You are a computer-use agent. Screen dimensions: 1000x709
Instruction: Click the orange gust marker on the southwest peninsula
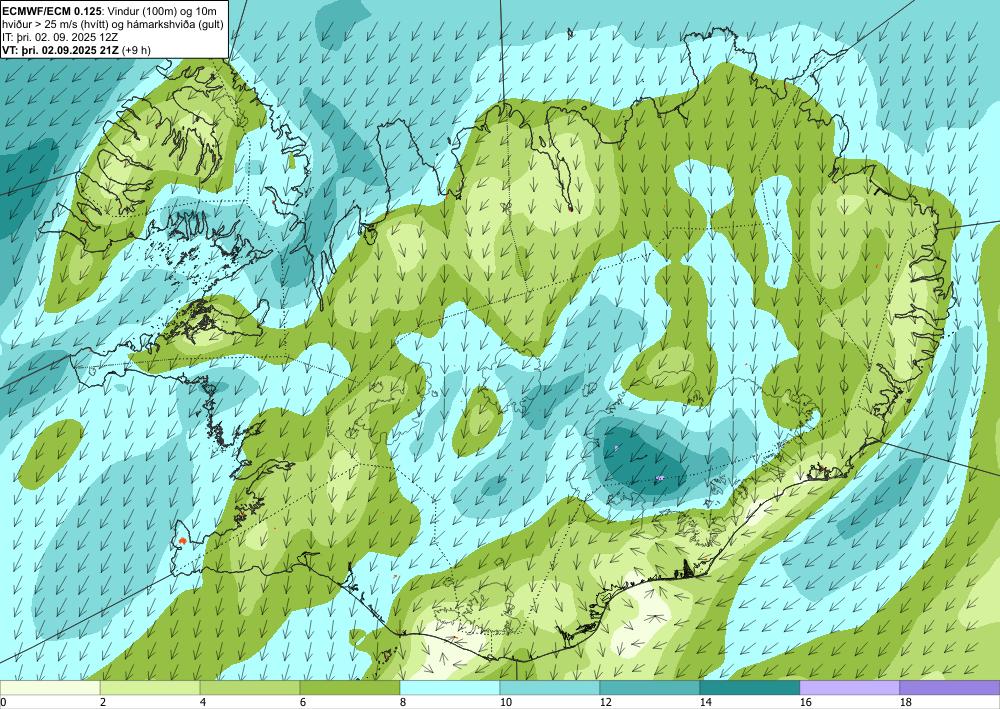coord(182,541)
